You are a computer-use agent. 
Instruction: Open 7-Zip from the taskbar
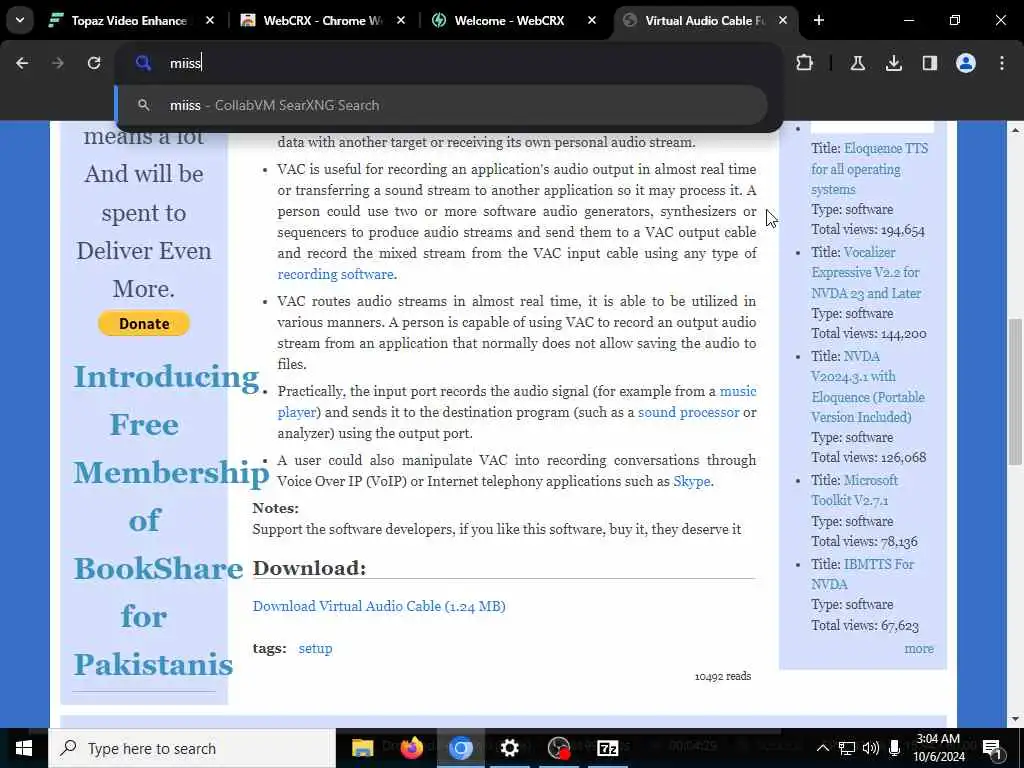(607, 748)
